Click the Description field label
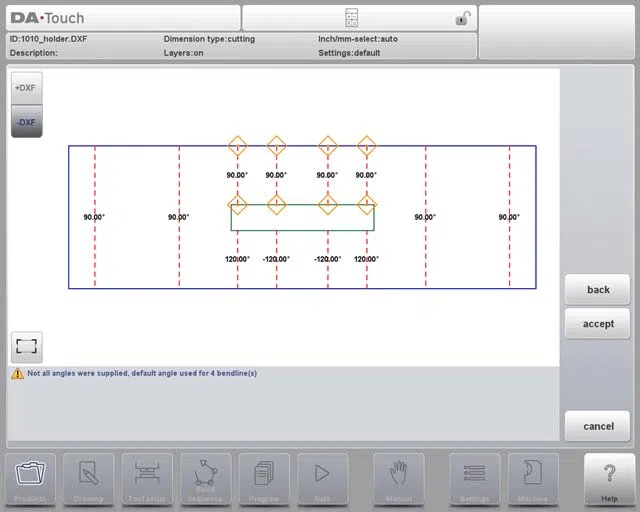Viewport: 640px width, 512px height. coord(33,53)
